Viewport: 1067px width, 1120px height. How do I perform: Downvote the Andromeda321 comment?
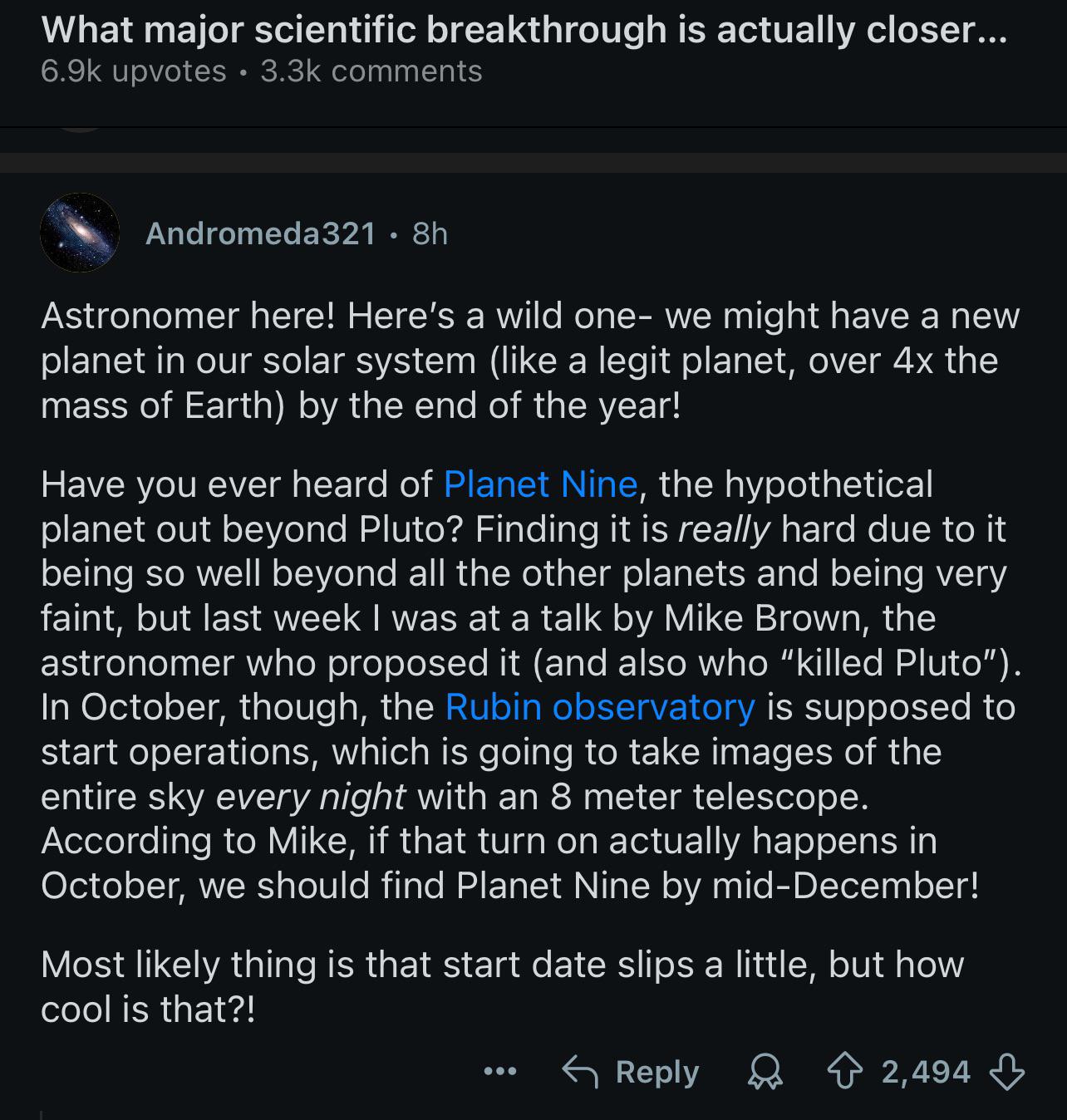coord(1007,1073)
